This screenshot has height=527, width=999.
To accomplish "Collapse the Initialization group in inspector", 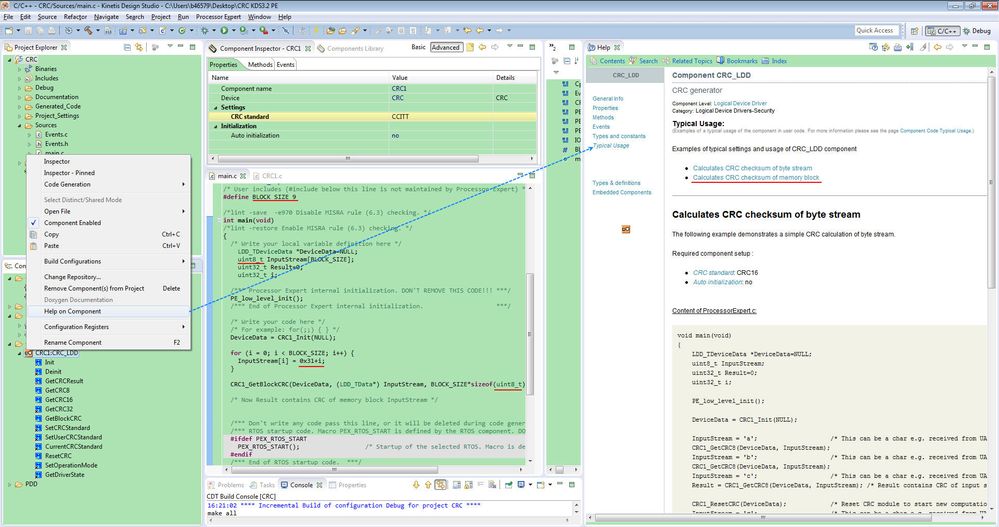I will coord(215,126).
